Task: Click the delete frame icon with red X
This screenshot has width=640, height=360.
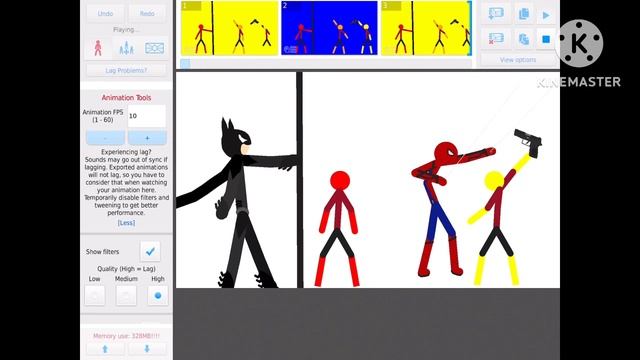Action: click(x=496, y=39)
